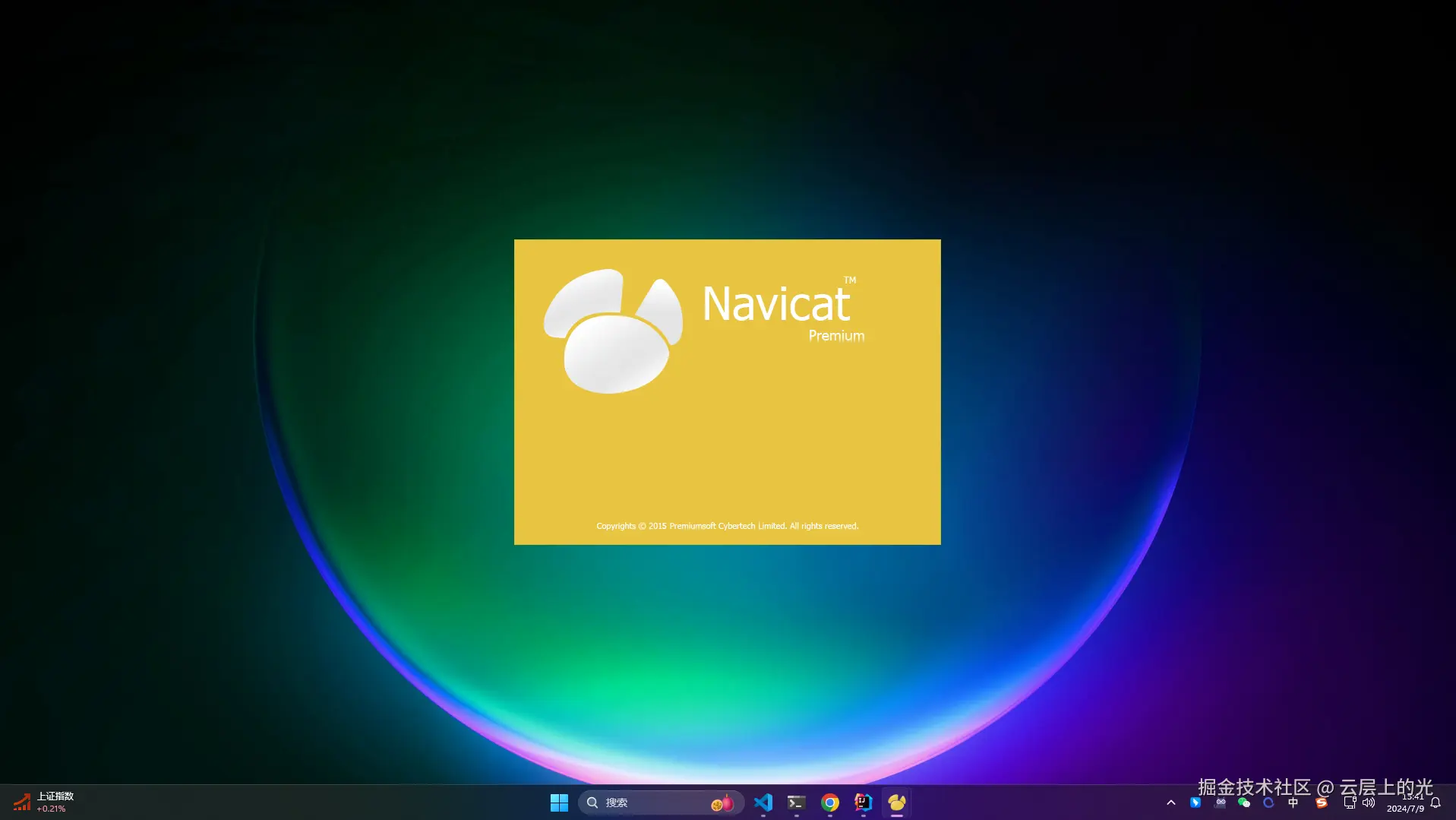The image size is (1456, 820).
Task: Expand the hidden system tray icons
Action: tap(1171, 803)
